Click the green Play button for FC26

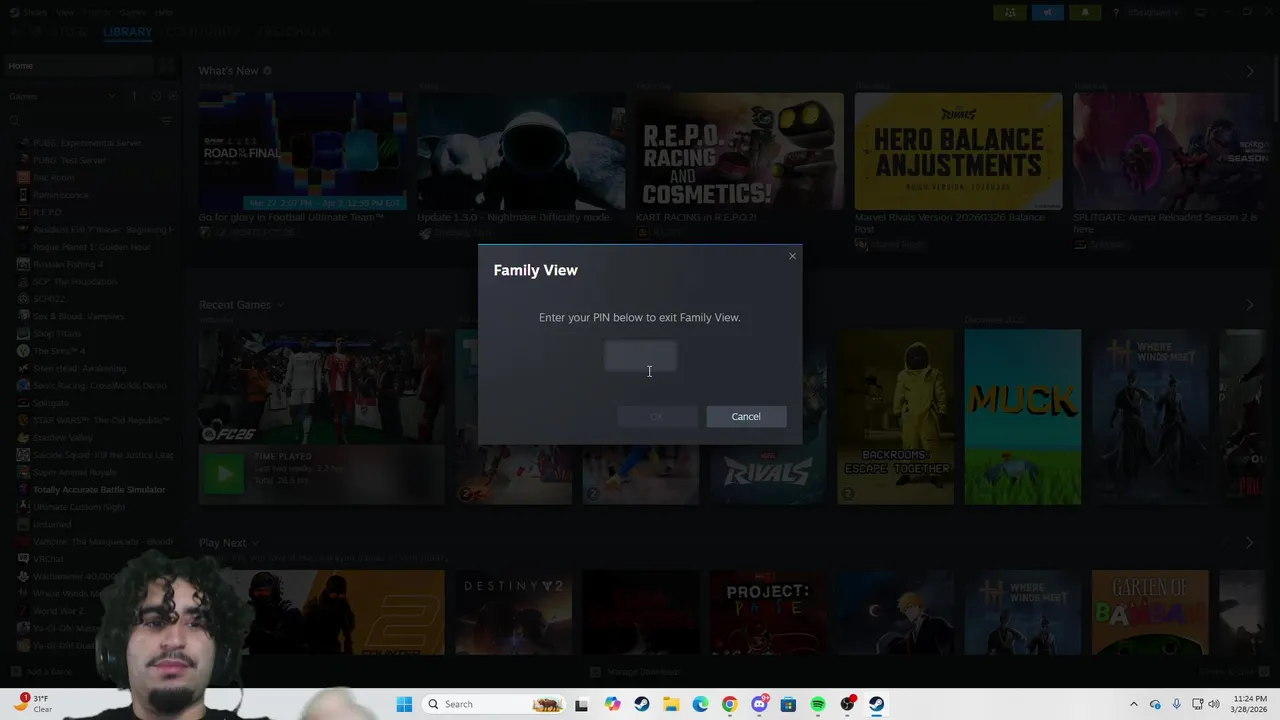pyautogui.click(x=223, y=473)
